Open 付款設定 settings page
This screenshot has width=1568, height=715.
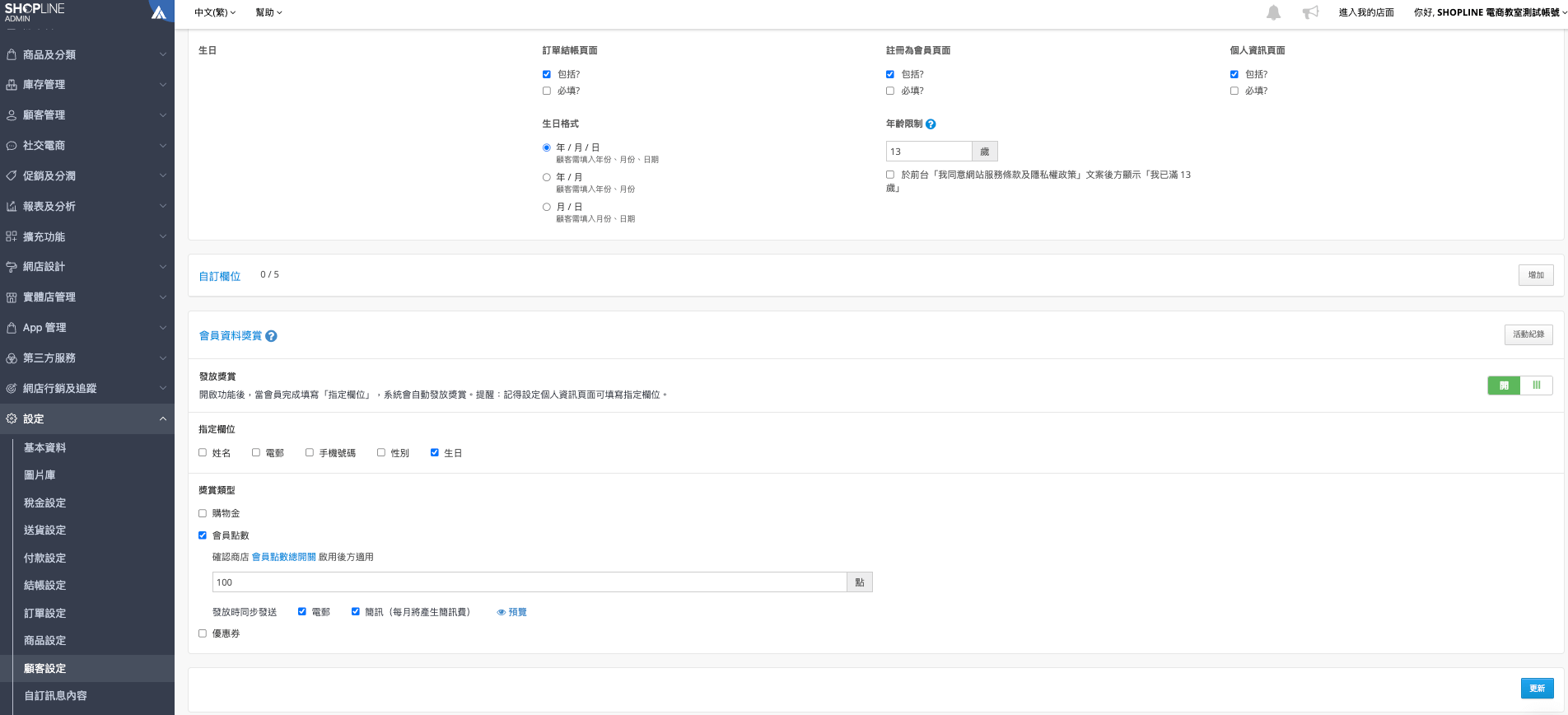click(x=45, y=558)
